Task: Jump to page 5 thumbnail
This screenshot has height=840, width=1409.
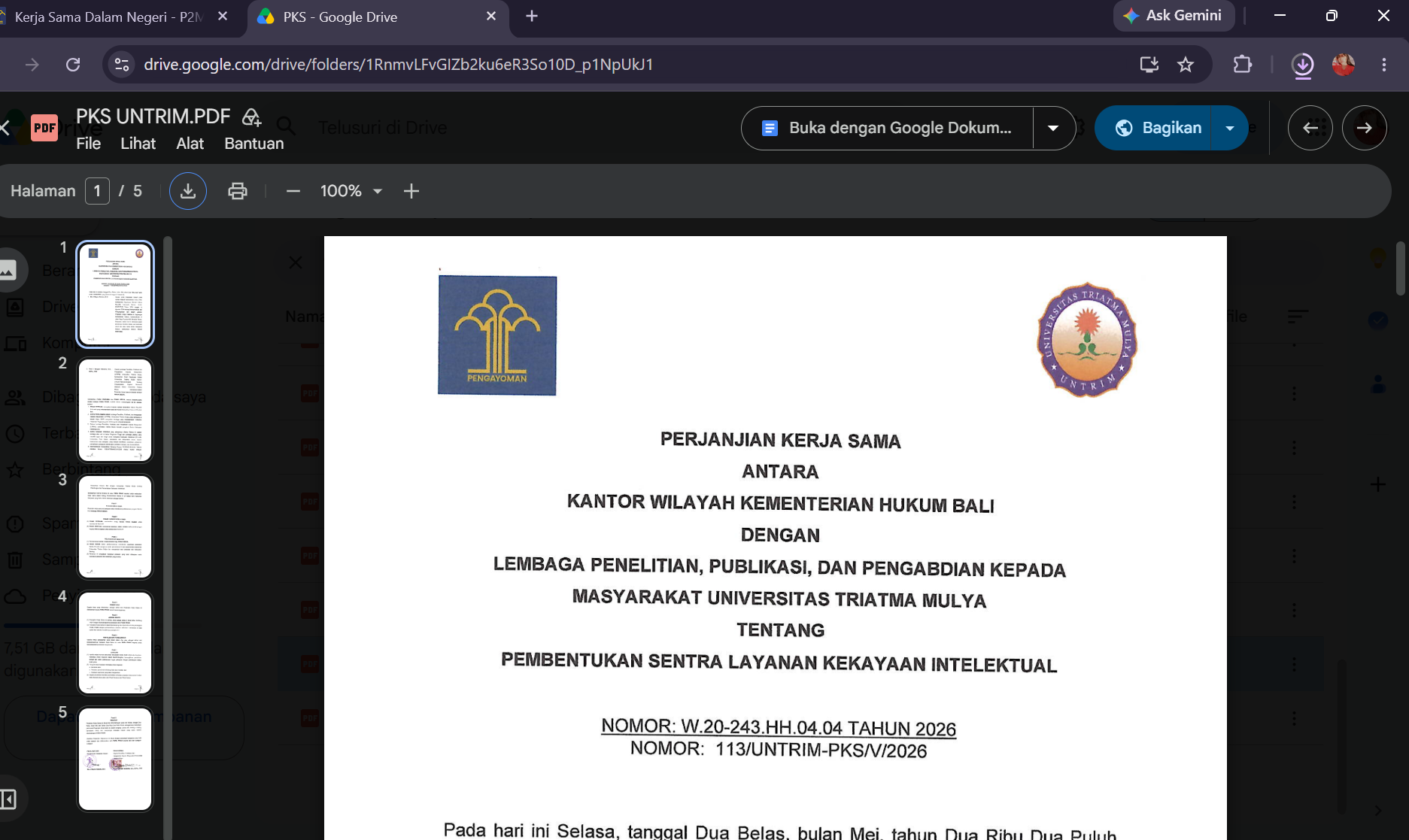Action: 115,759
